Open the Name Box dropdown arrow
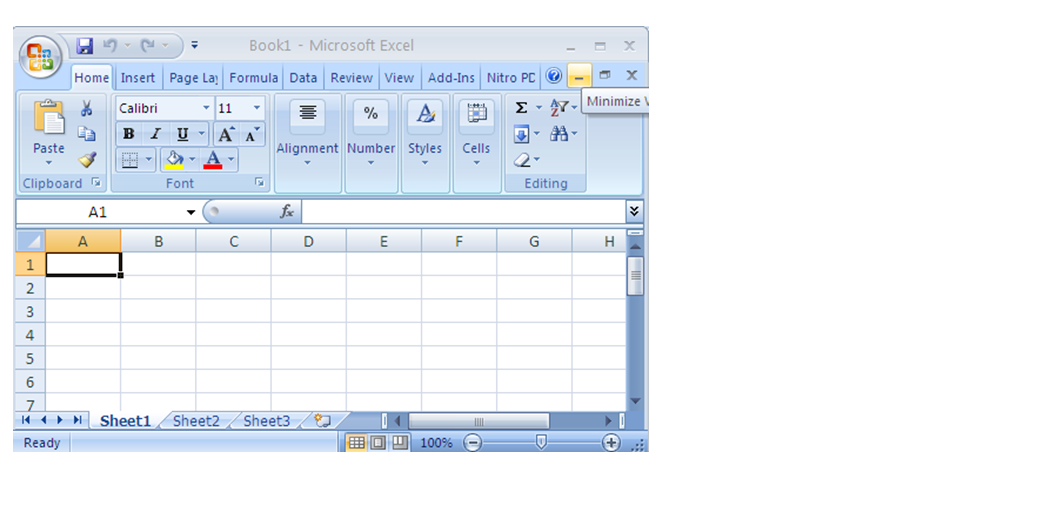 (191, 212)
